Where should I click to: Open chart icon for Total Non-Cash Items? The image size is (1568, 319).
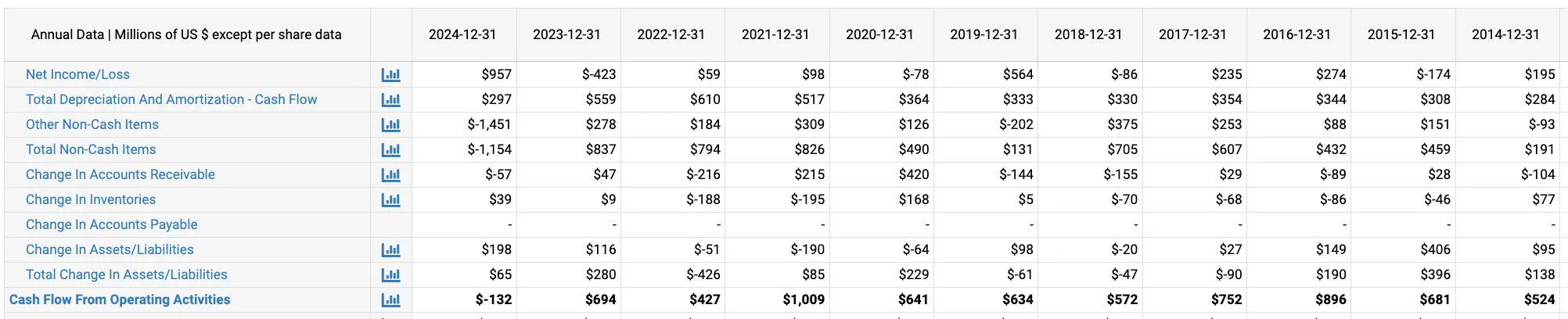[390, 150]
